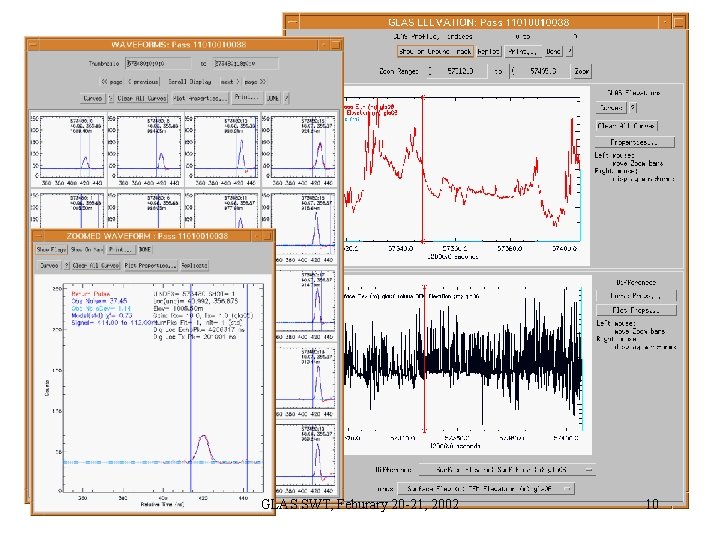This screenshot has width=720, height=540.
Task: Click 'Clear All Curves' in the Zoomed Waveform window
Action: [x=96, y=265]
